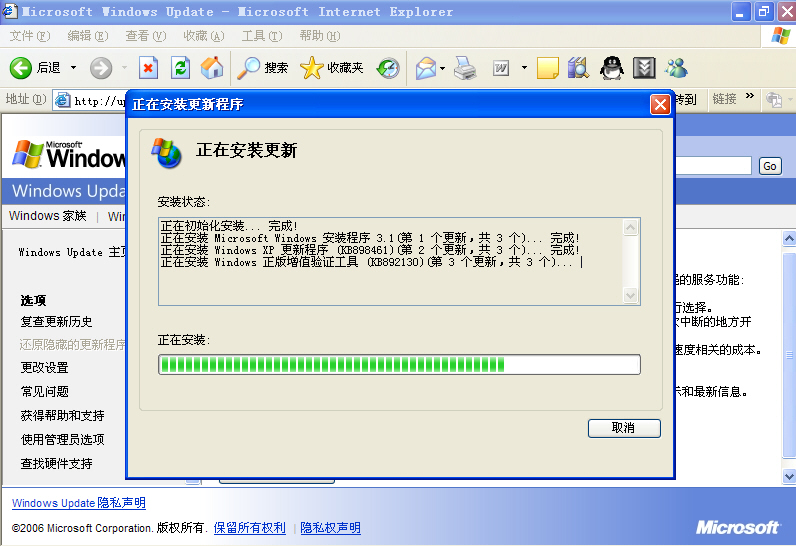Click the 链接 links bar label
Screen dimensions: 796x546
pyautogui.click(x=724, y=99)
